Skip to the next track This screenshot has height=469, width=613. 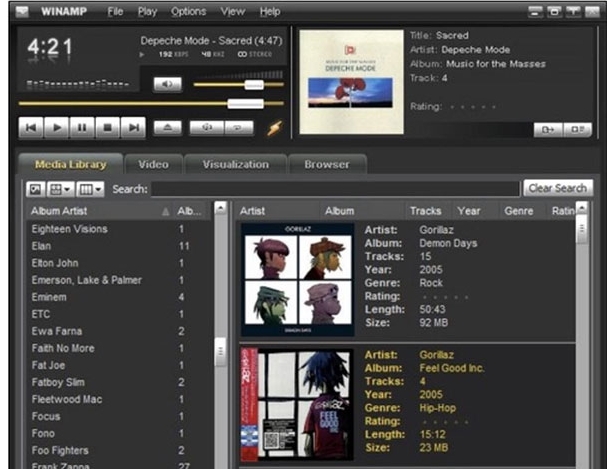point(133,128)
